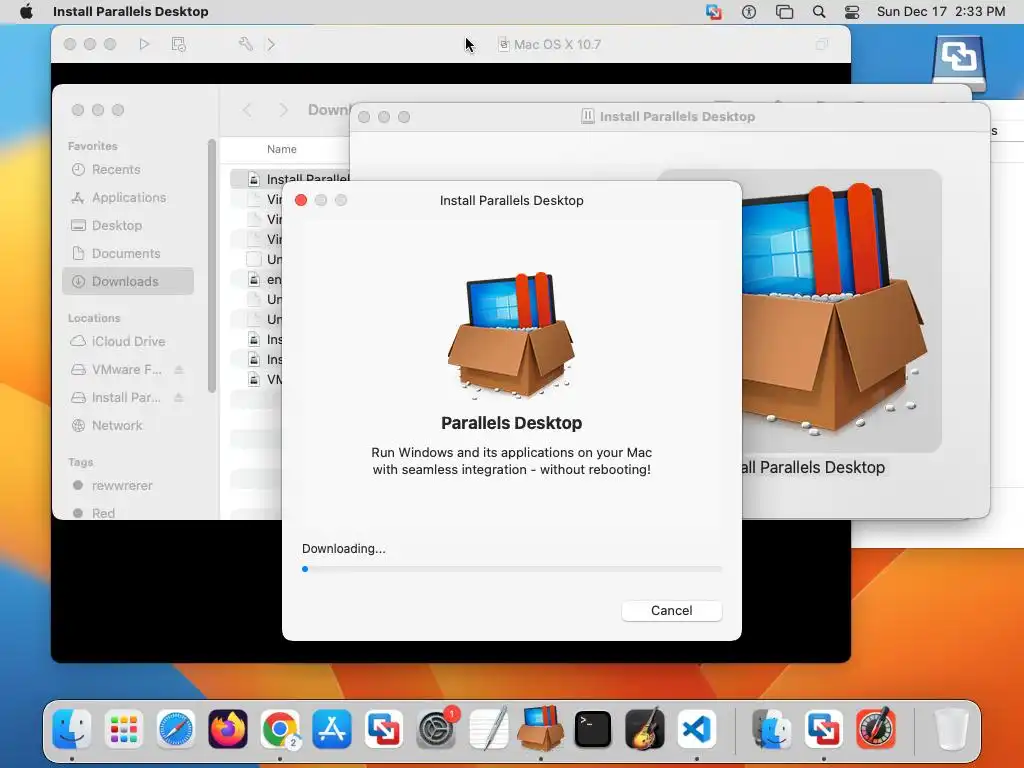Open Recents in the Finder sidebar
Screen dimensions: 1024x768
tap(116, 170)
